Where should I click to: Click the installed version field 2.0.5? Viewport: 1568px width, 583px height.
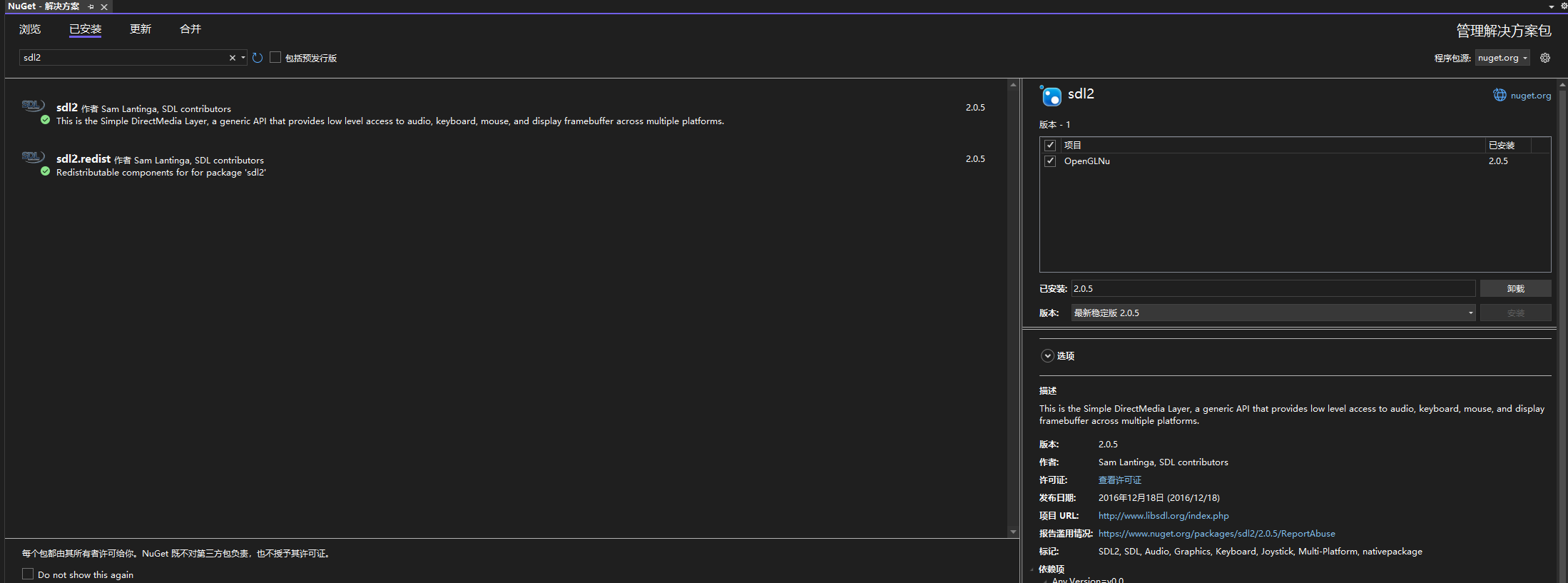(x=1273, y=288)
